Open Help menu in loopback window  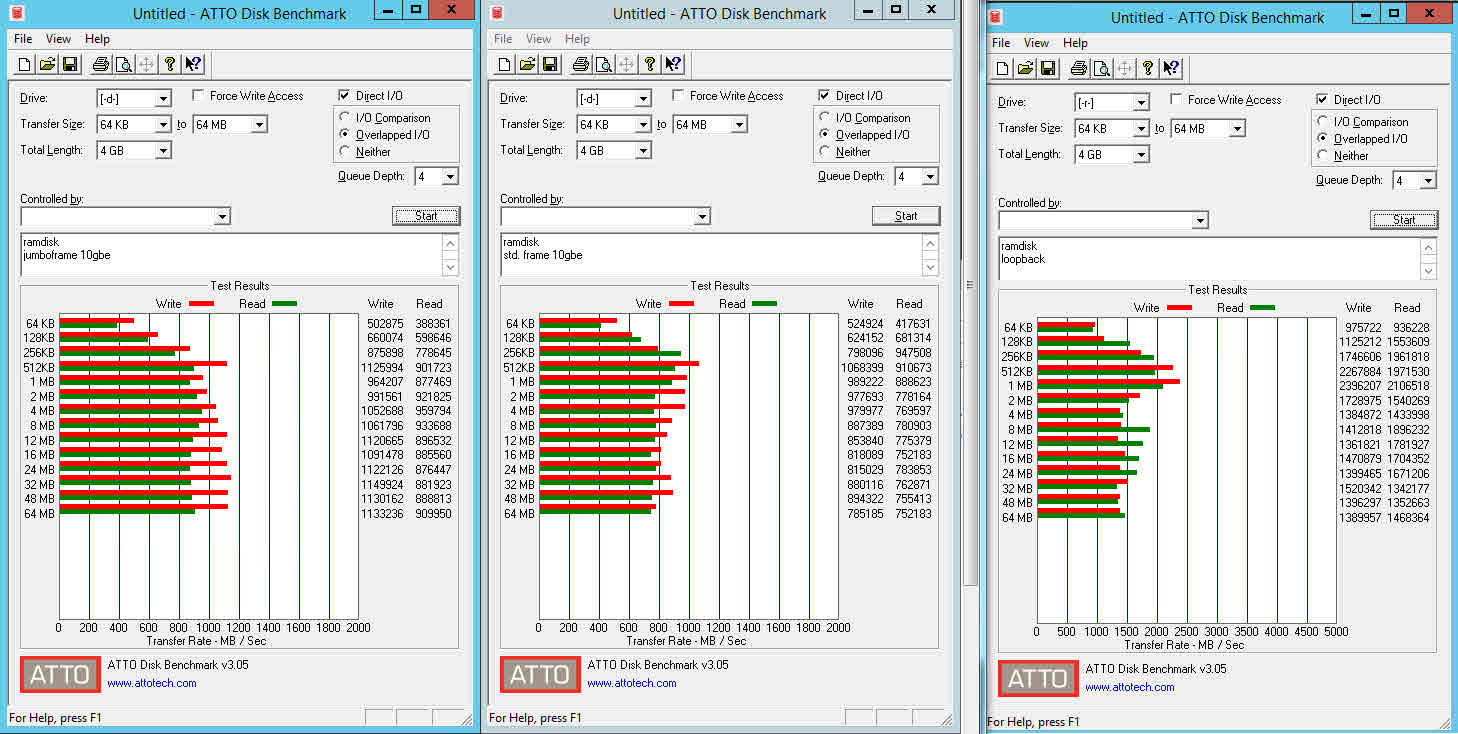1075,43
